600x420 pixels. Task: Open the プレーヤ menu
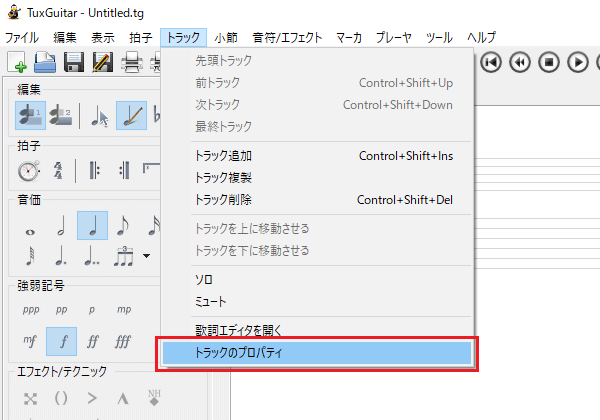(394, 37)
